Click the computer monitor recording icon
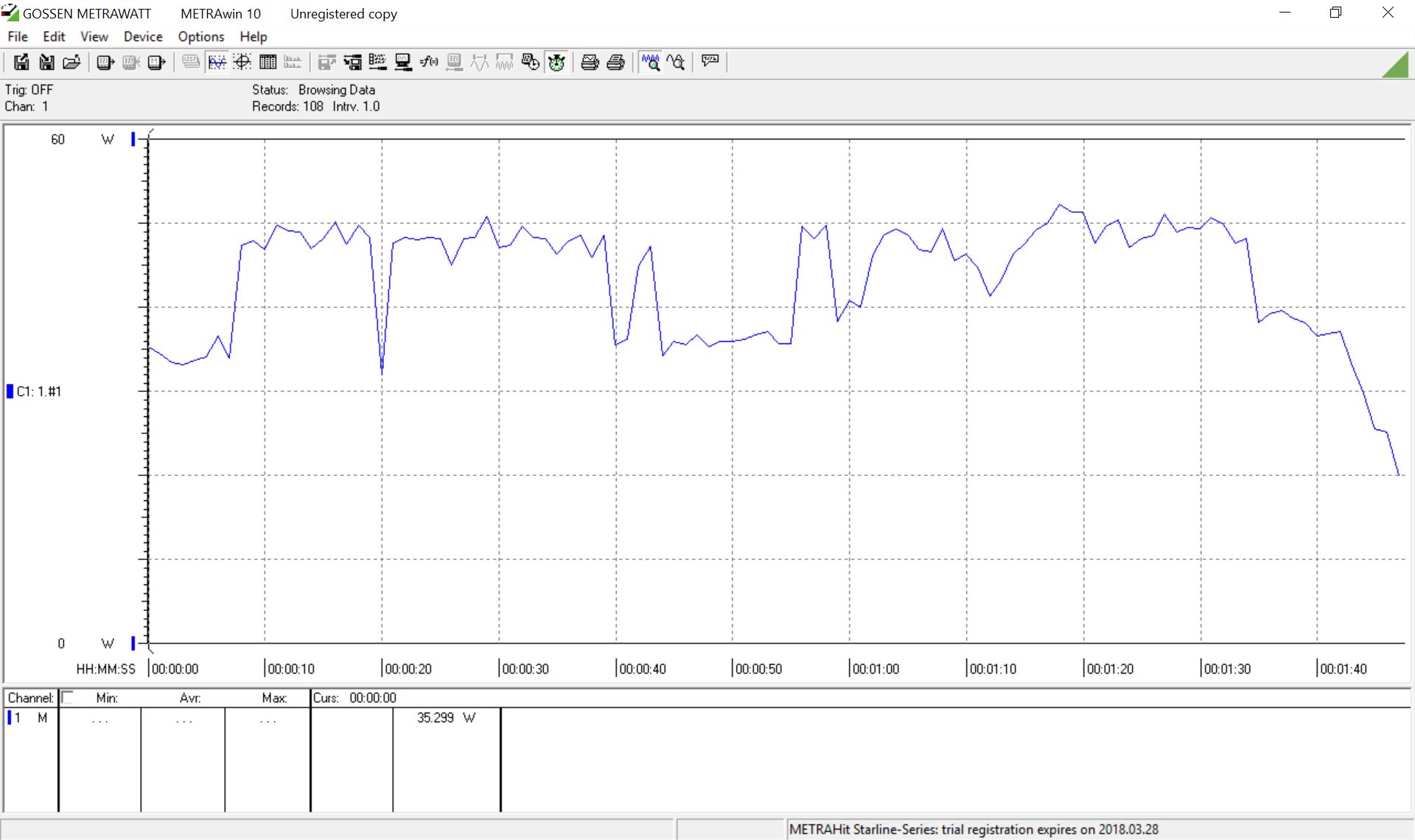 click(x=403, y=62)
